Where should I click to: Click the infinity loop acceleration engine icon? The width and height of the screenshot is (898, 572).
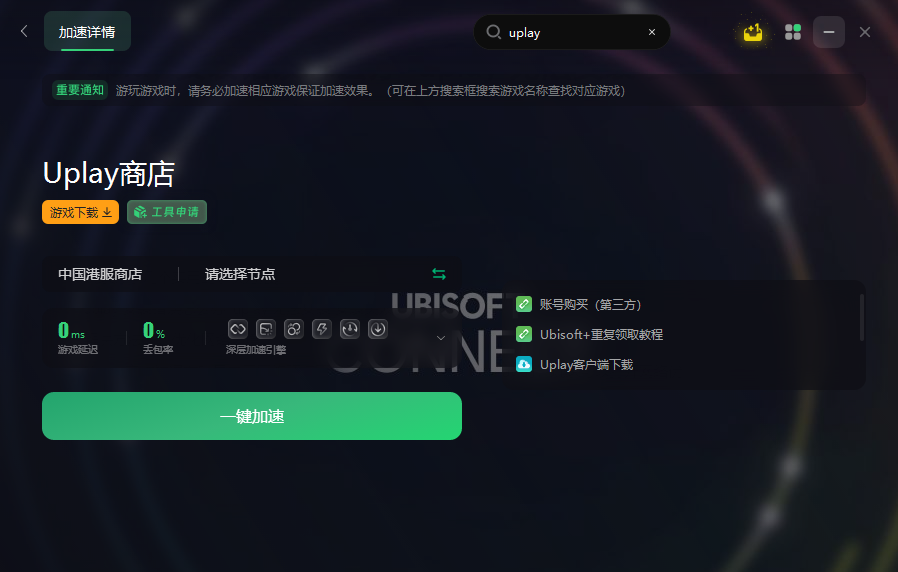click(x=238, y=329)
